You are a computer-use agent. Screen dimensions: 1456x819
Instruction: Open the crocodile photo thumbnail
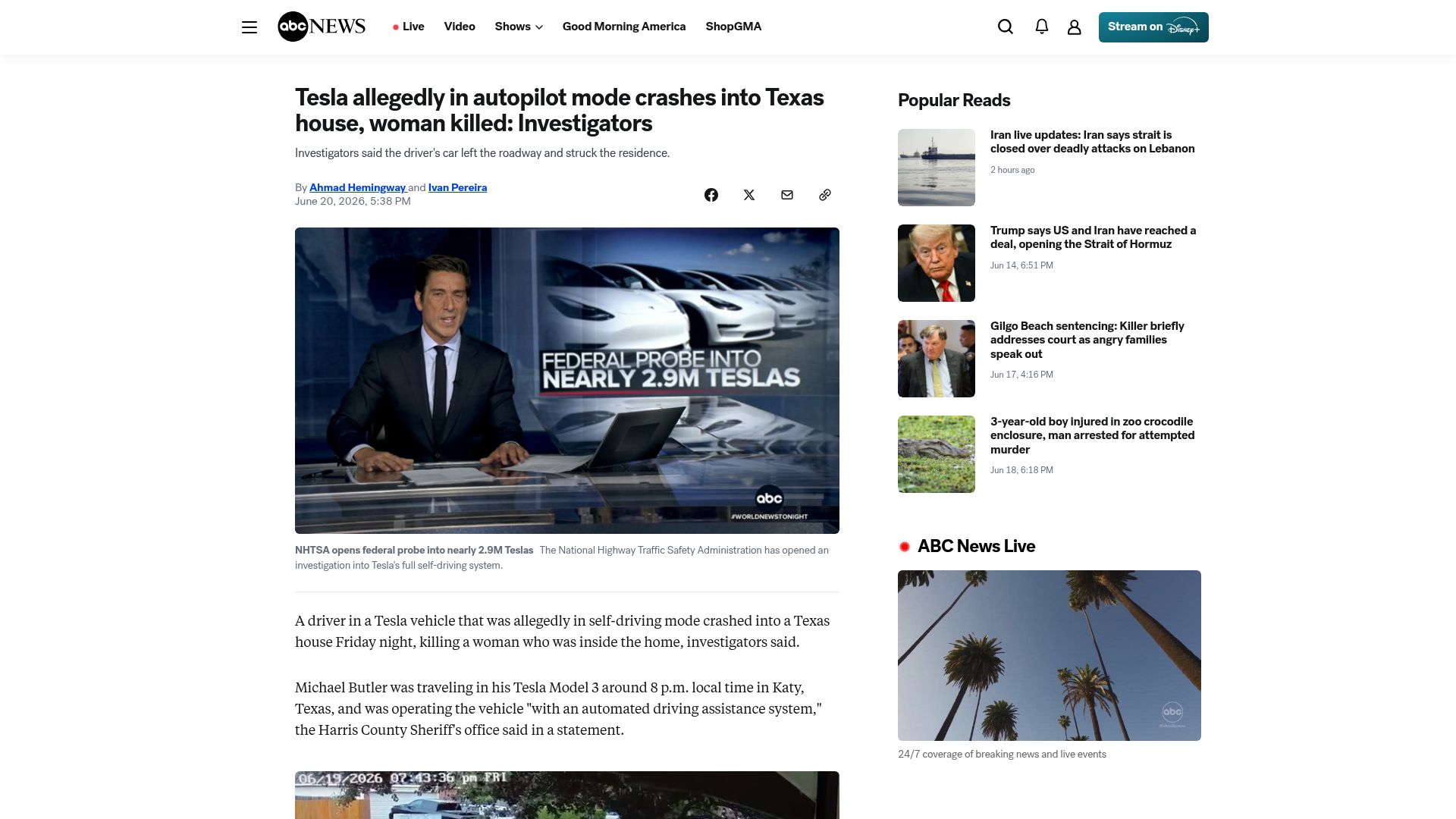[937, 454]
